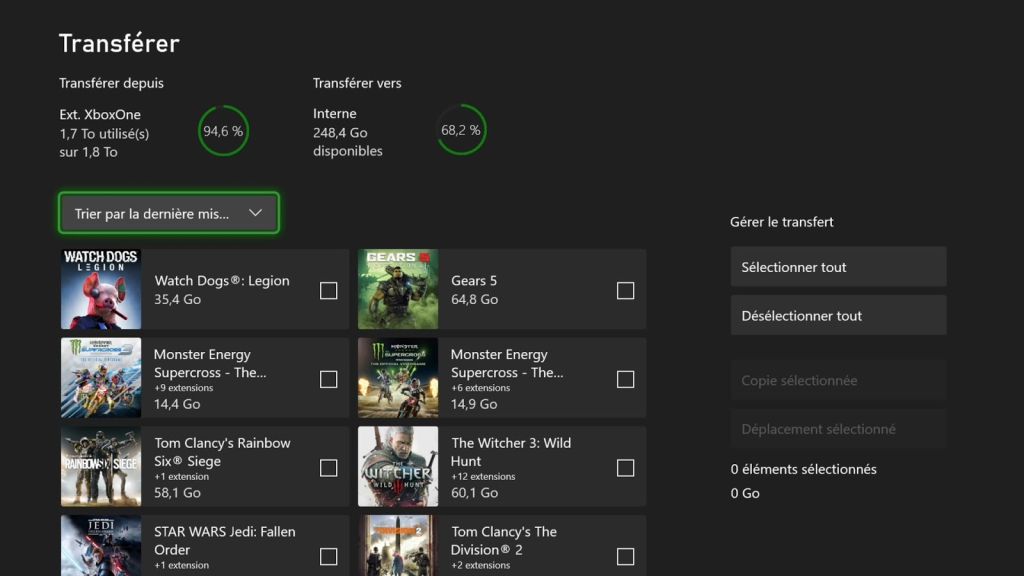Click the '248,4 Go disponibles' text
1024x576 pixels.
point(347,142)
